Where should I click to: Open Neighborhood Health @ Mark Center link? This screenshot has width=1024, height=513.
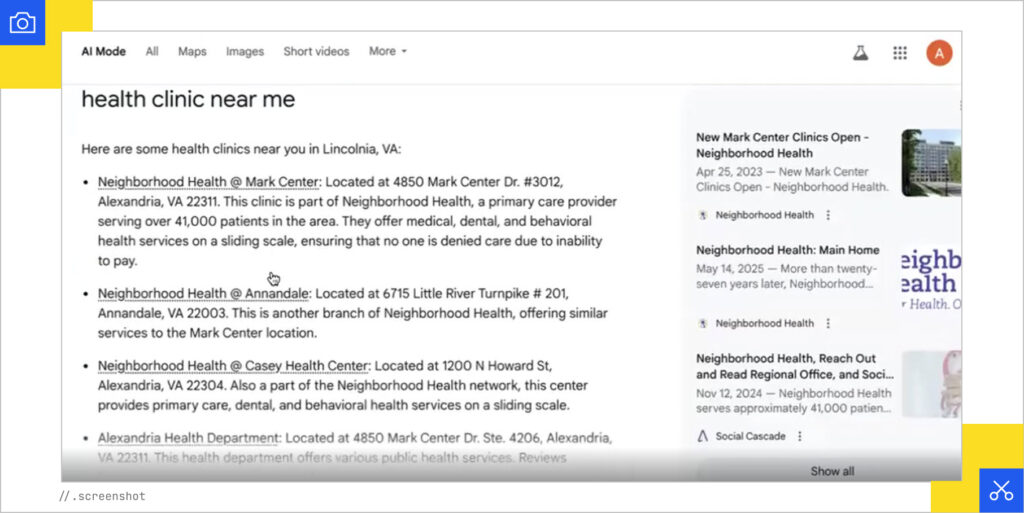click(x=207, y=182)
